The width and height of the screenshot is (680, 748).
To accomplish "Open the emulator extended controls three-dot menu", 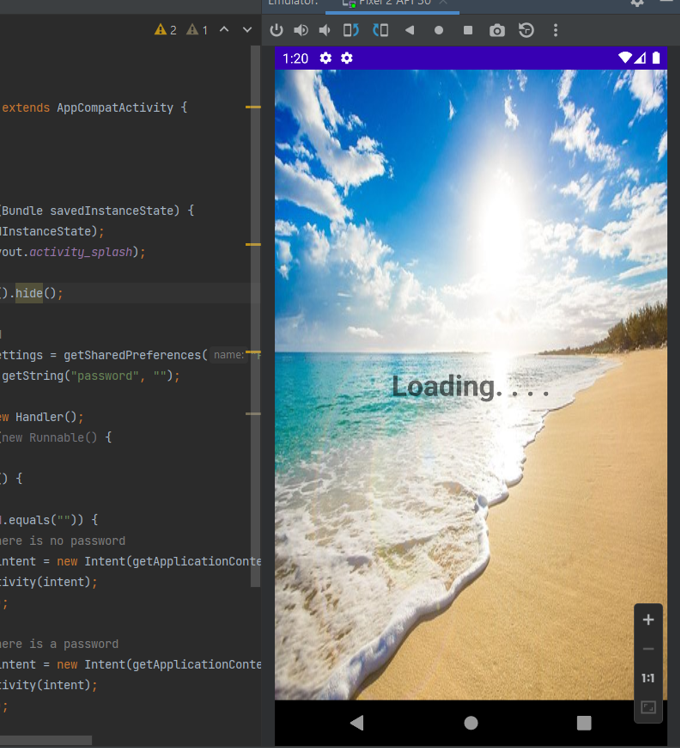I will pos(556,31).
